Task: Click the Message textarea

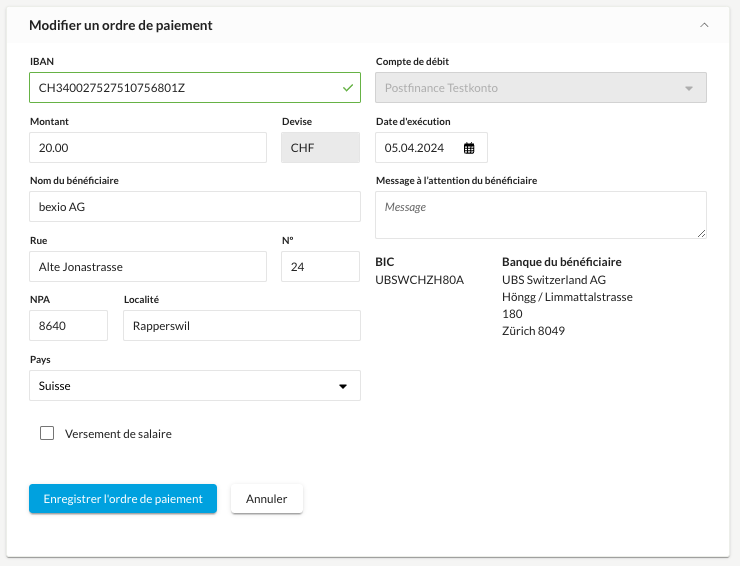Action: [x=541, y=215]
